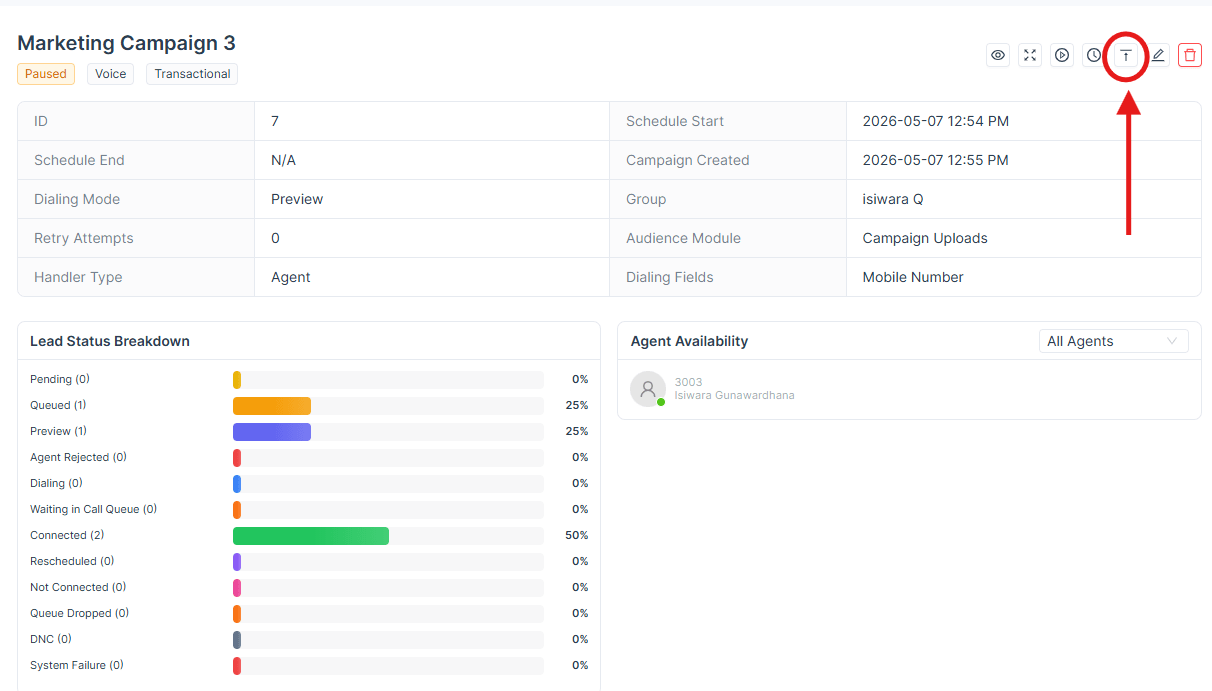Click the Queued orange progress bar
Image resolution: width=1212 pixels, height=691 pixels.
click(x=272, y=405)
